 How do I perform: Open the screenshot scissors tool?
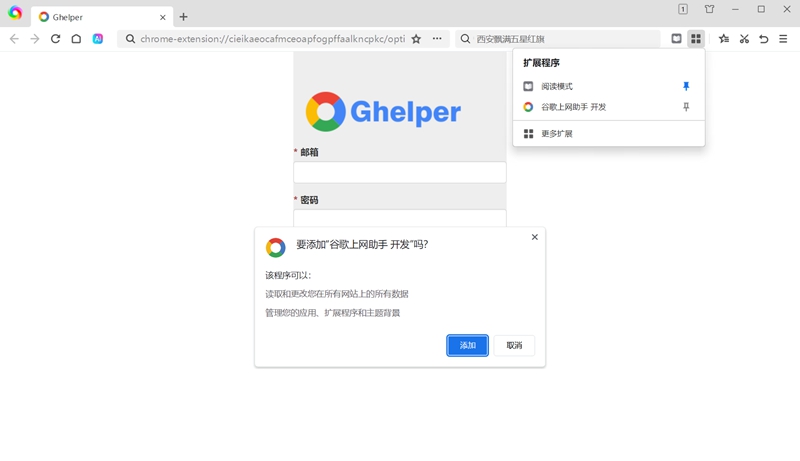744,39
